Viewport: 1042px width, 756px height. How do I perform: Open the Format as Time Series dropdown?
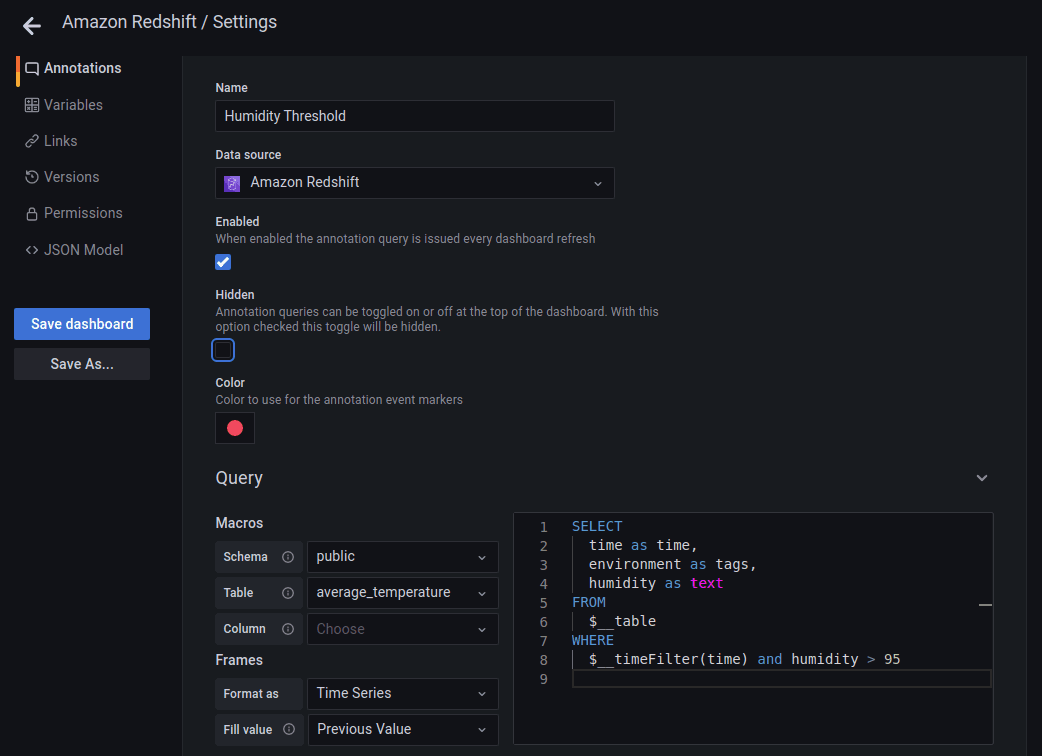(402, 693)
